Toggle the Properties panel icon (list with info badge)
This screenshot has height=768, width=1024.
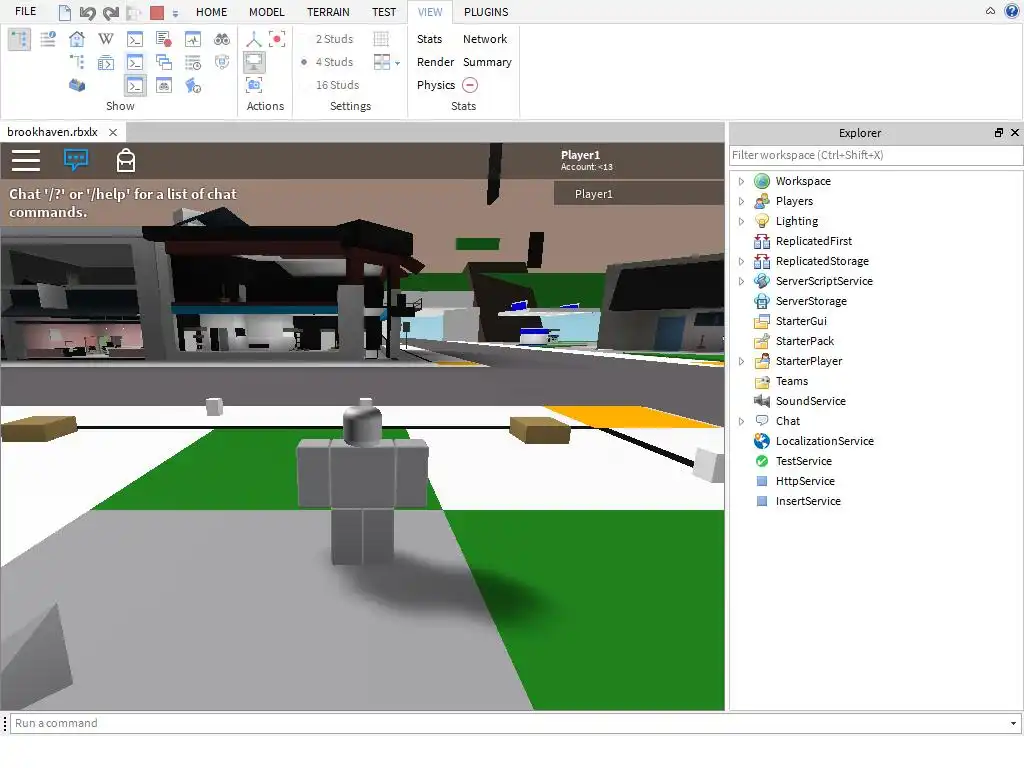pos(48,39)
